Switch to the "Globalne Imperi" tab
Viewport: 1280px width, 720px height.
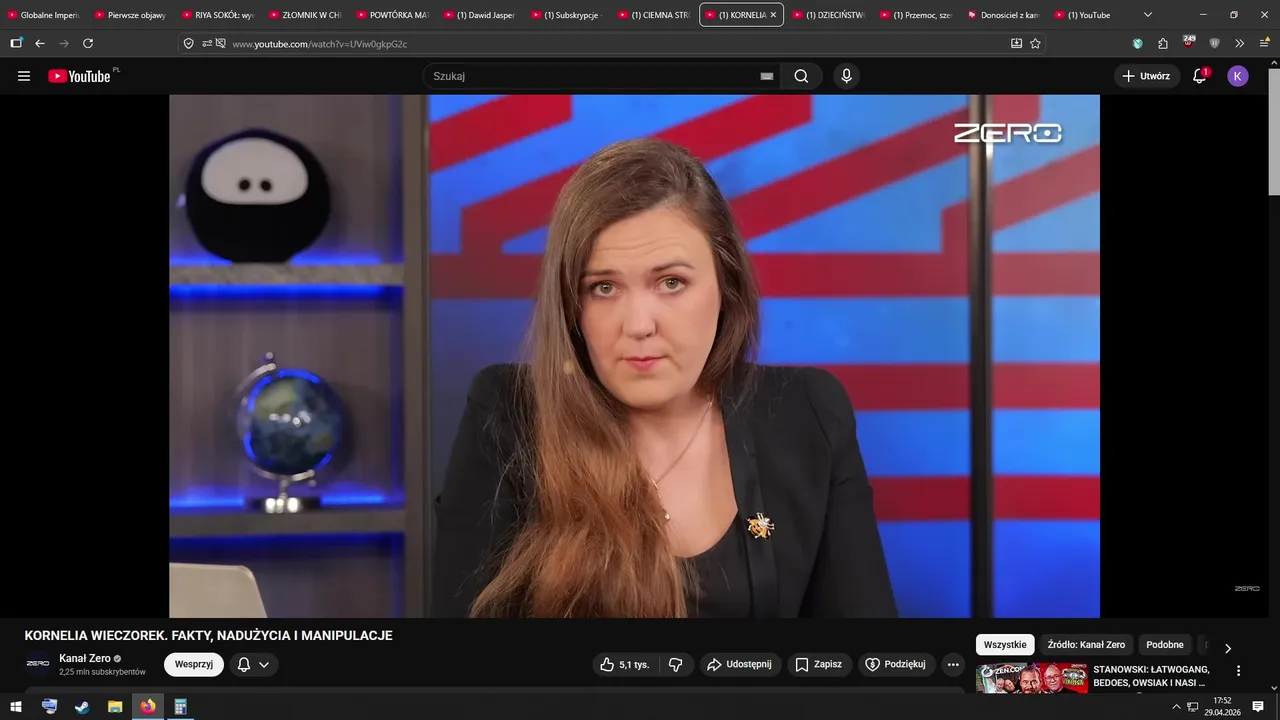(44, 15)
